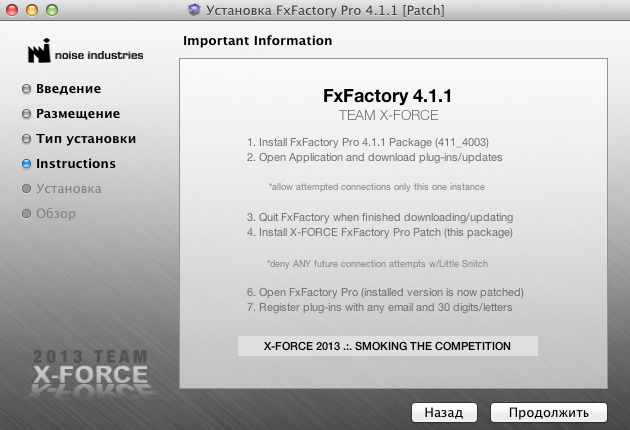Click step 6 Open FxFactory Pro line
Image resolution: width=630 pixels, height=430 pixels.
pos(385,292)
